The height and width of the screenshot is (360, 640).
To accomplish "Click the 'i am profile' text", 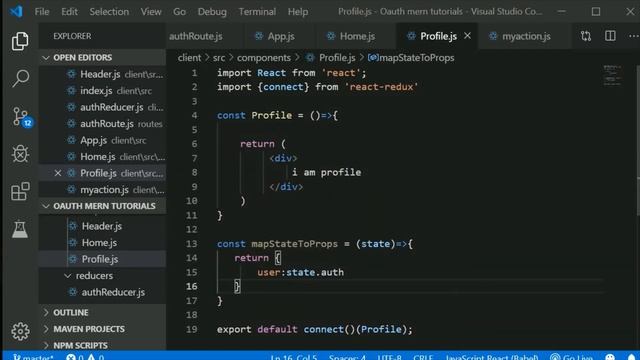I will click(327, 172).
